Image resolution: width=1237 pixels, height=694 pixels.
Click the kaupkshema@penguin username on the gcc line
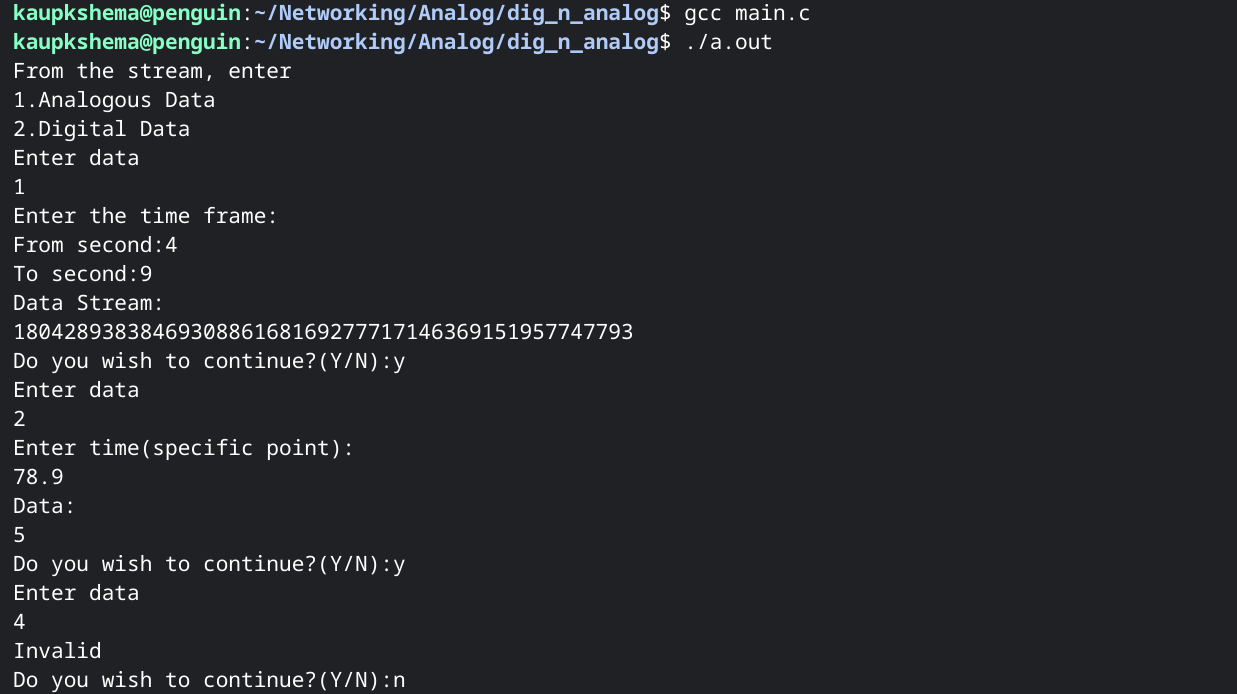coord(127,14)
